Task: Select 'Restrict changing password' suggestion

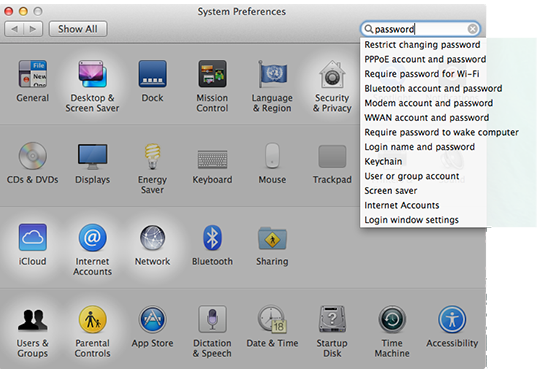Action: coord(423,45)
